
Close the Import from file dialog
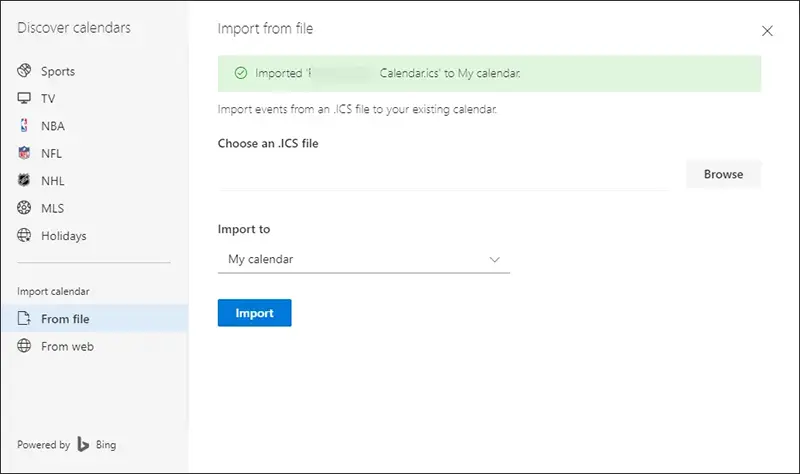[767, 31]
